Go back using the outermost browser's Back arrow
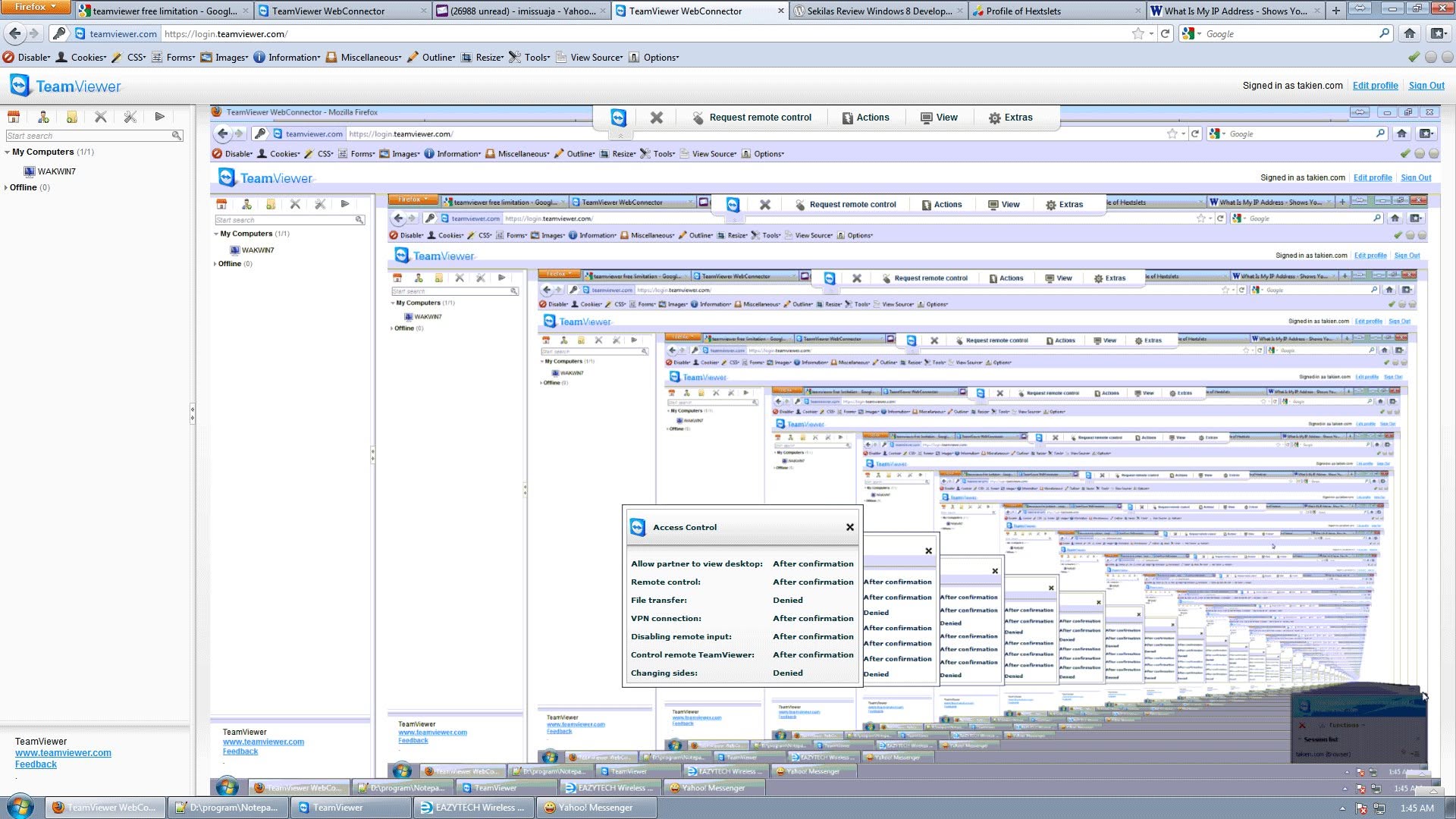 [x=14, y=33]
